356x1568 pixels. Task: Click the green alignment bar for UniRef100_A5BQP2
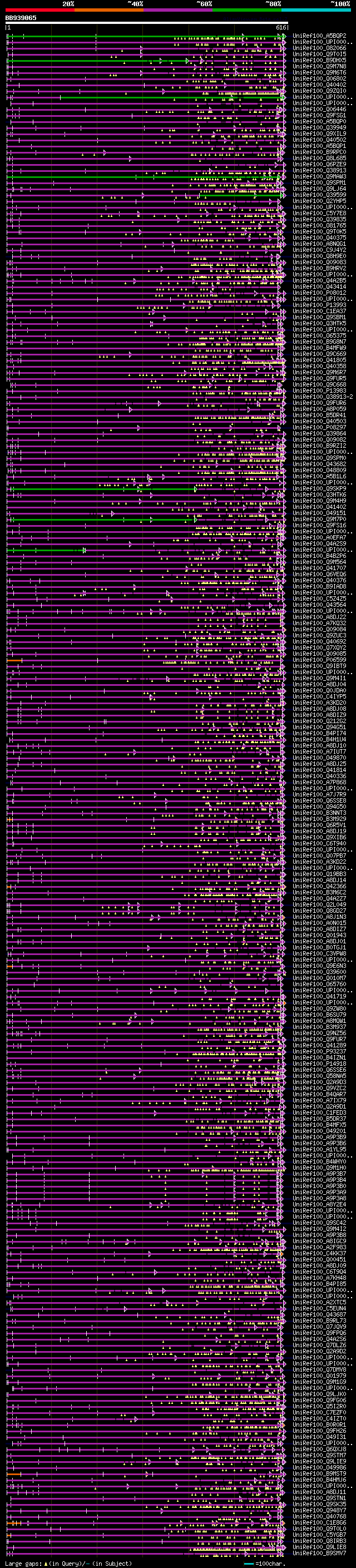145,37
